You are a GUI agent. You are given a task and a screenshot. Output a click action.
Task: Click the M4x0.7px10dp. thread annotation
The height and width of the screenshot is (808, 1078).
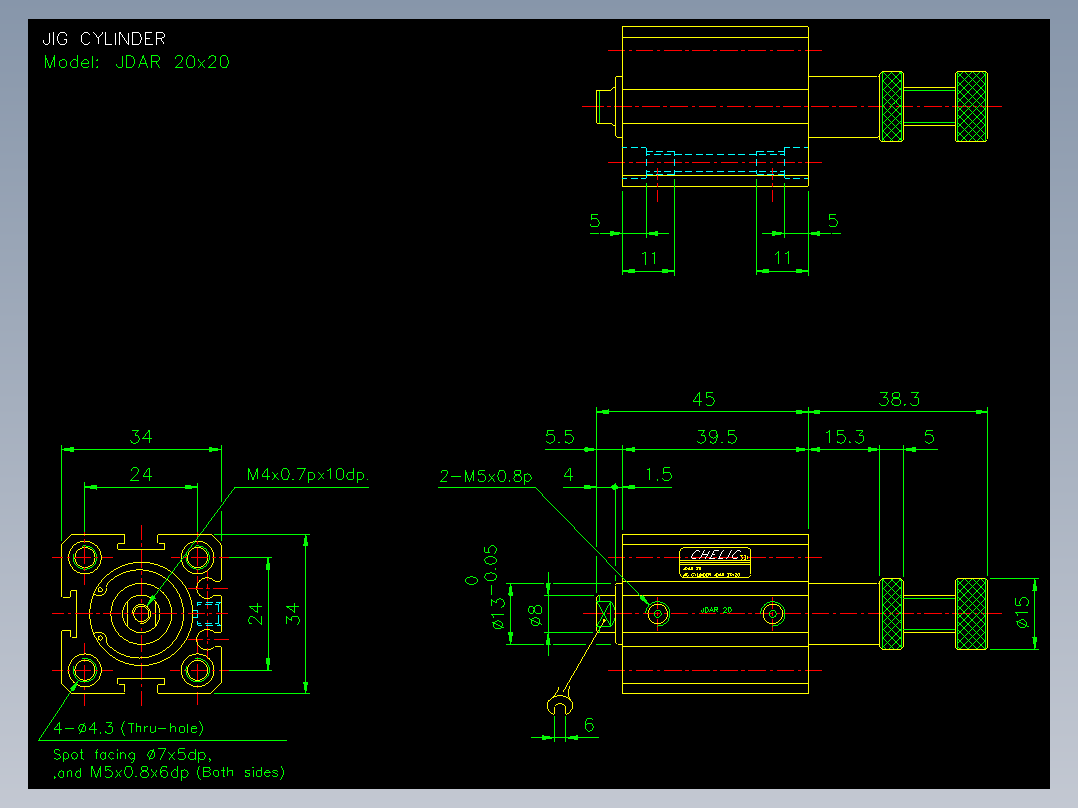(307, 474)
